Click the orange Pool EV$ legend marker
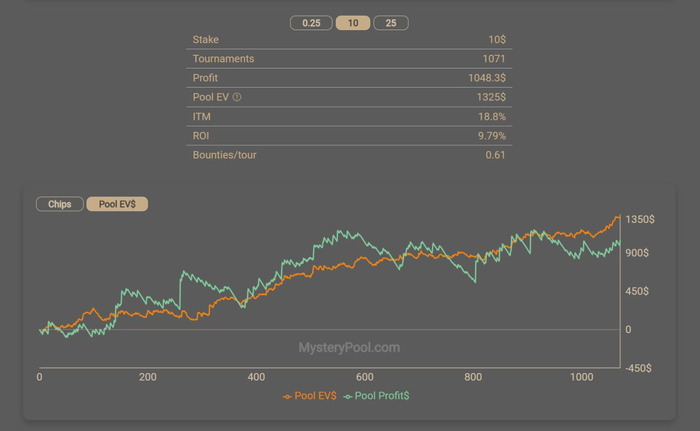 coord(288,396)
